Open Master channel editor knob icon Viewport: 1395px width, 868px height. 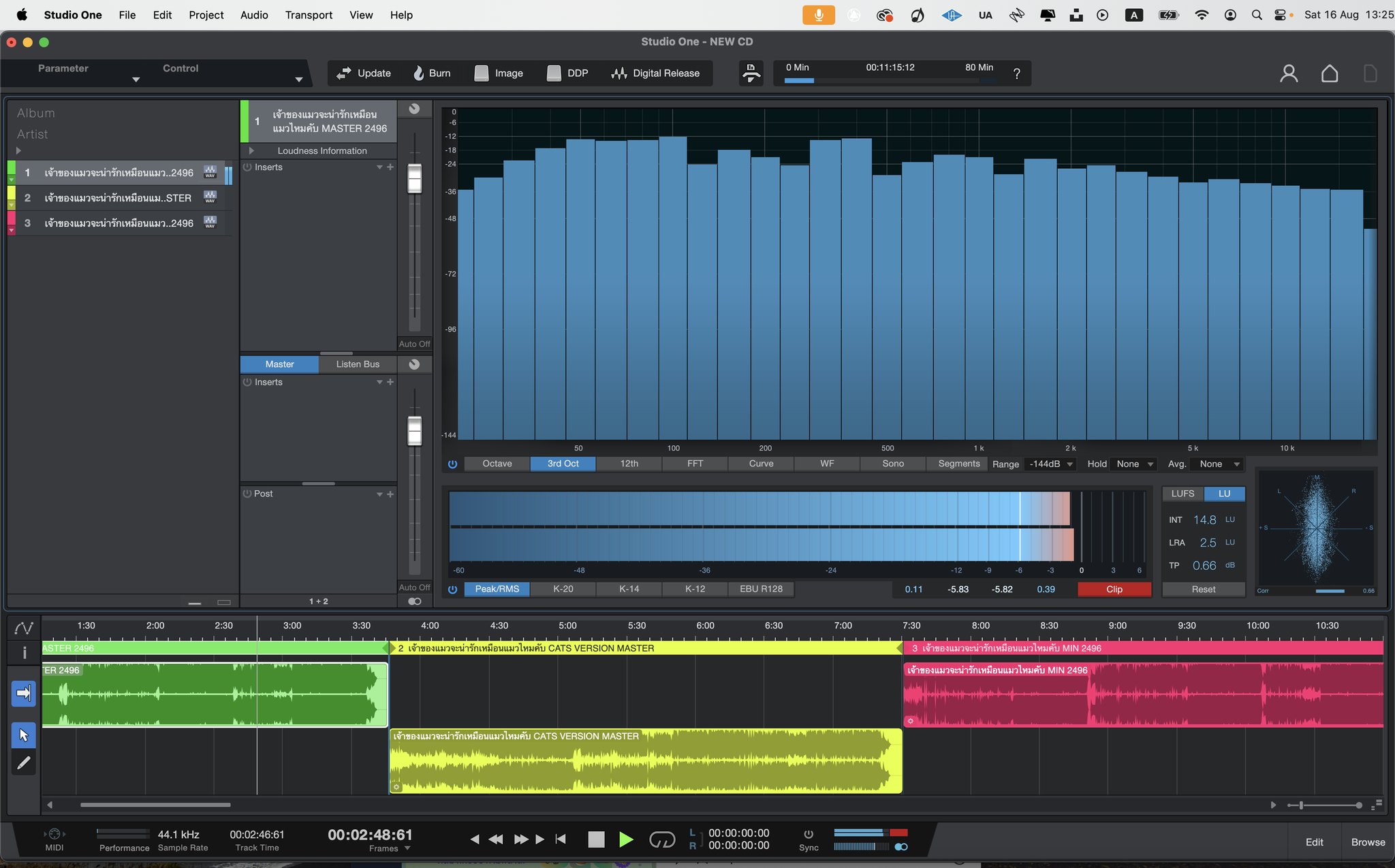click(414, 364)
